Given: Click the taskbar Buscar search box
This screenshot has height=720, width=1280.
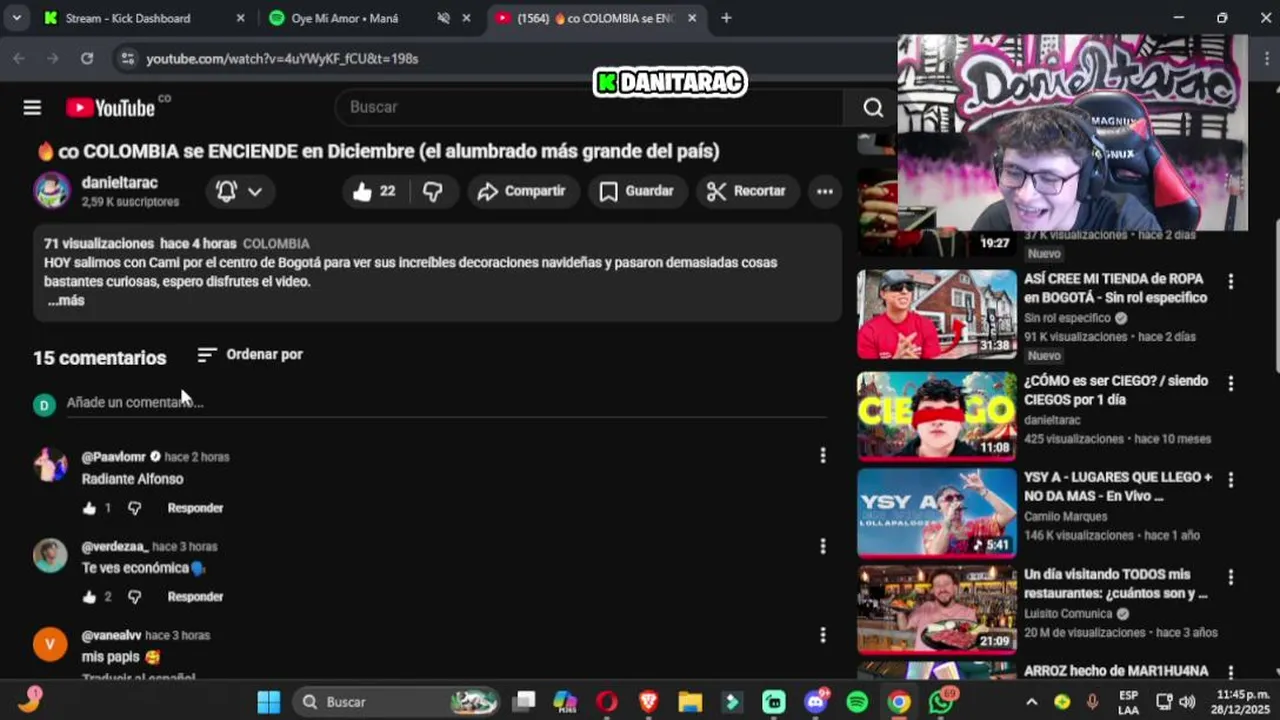Looking at the screenshot, I should 396,702.
